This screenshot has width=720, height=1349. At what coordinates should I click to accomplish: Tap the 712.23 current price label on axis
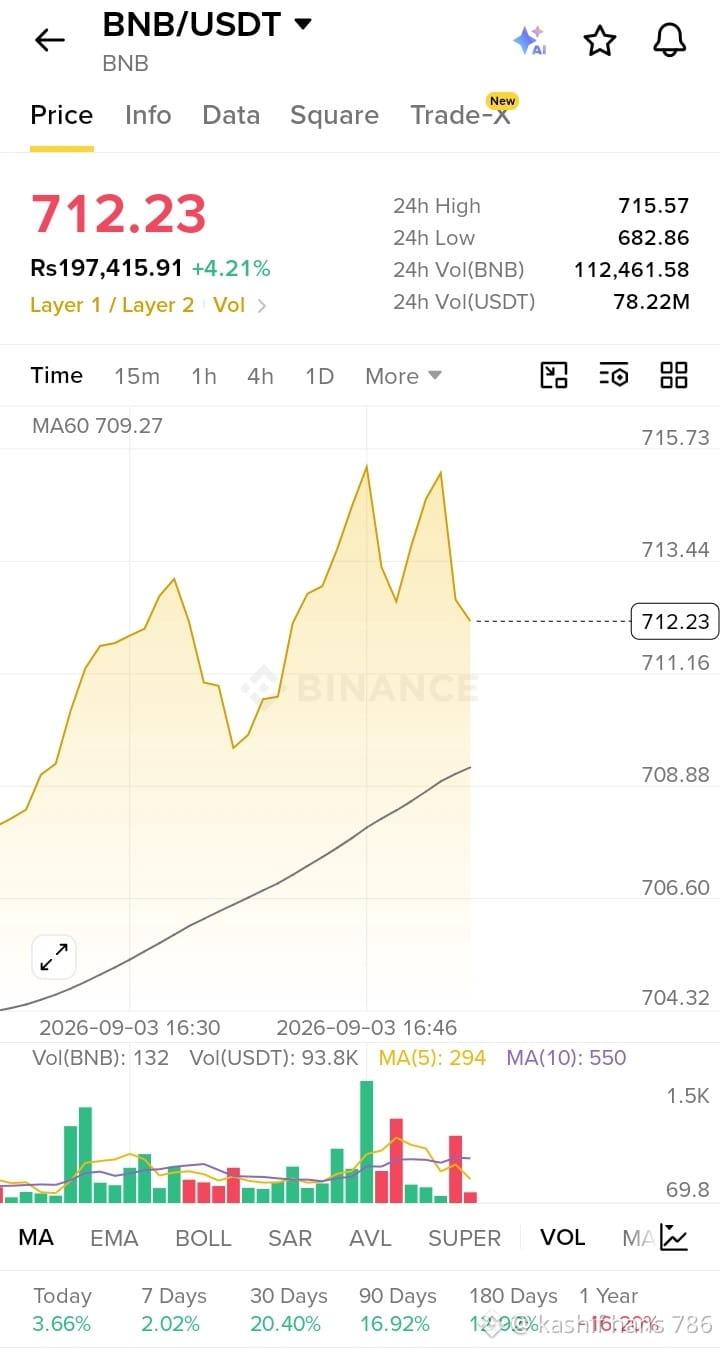(x=675, y=621)
